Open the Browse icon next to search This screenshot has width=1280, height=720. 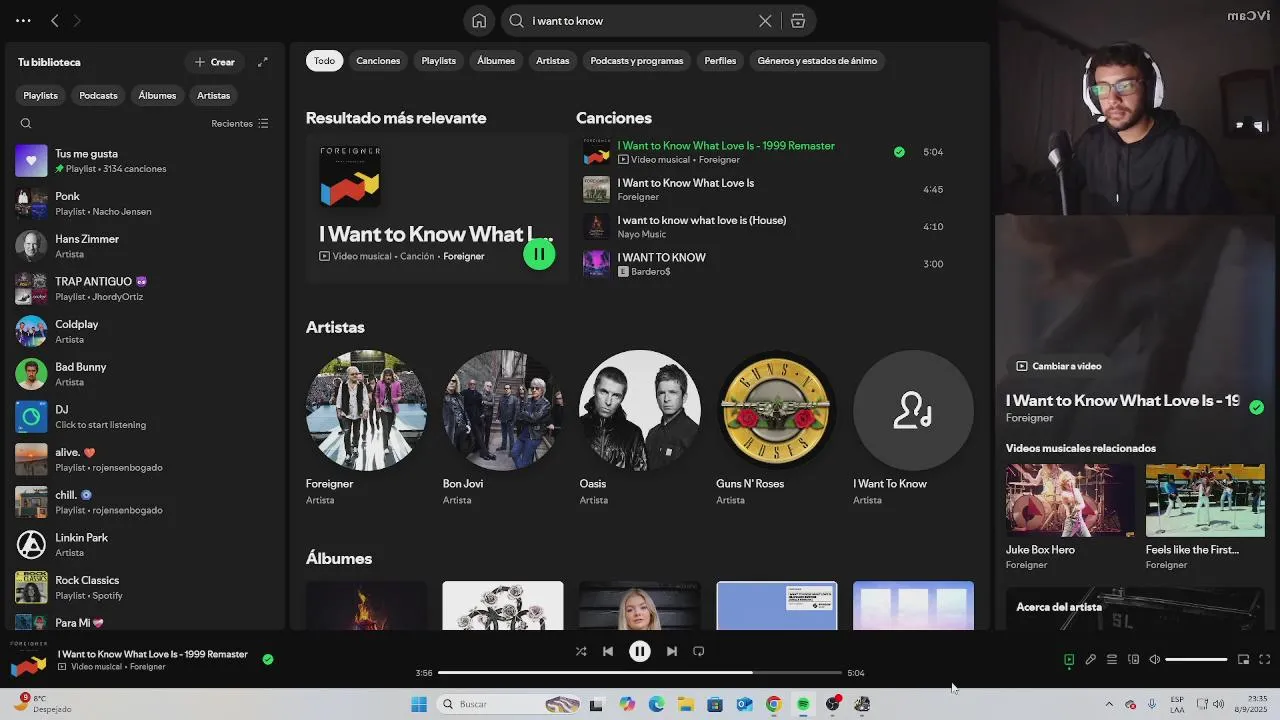click(797, 21)
